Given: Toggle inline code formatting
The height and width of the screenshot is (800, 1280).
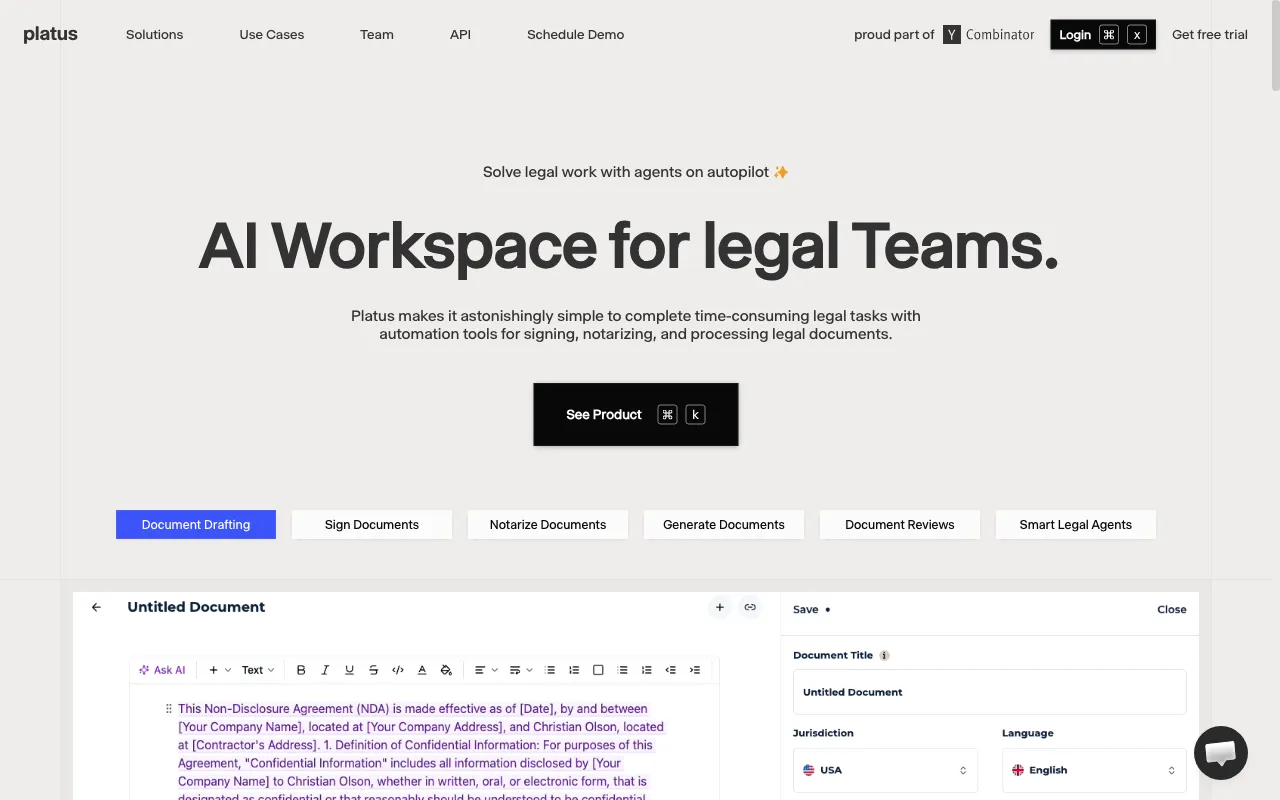Looking at the screenshot, I should click(398, 670).
